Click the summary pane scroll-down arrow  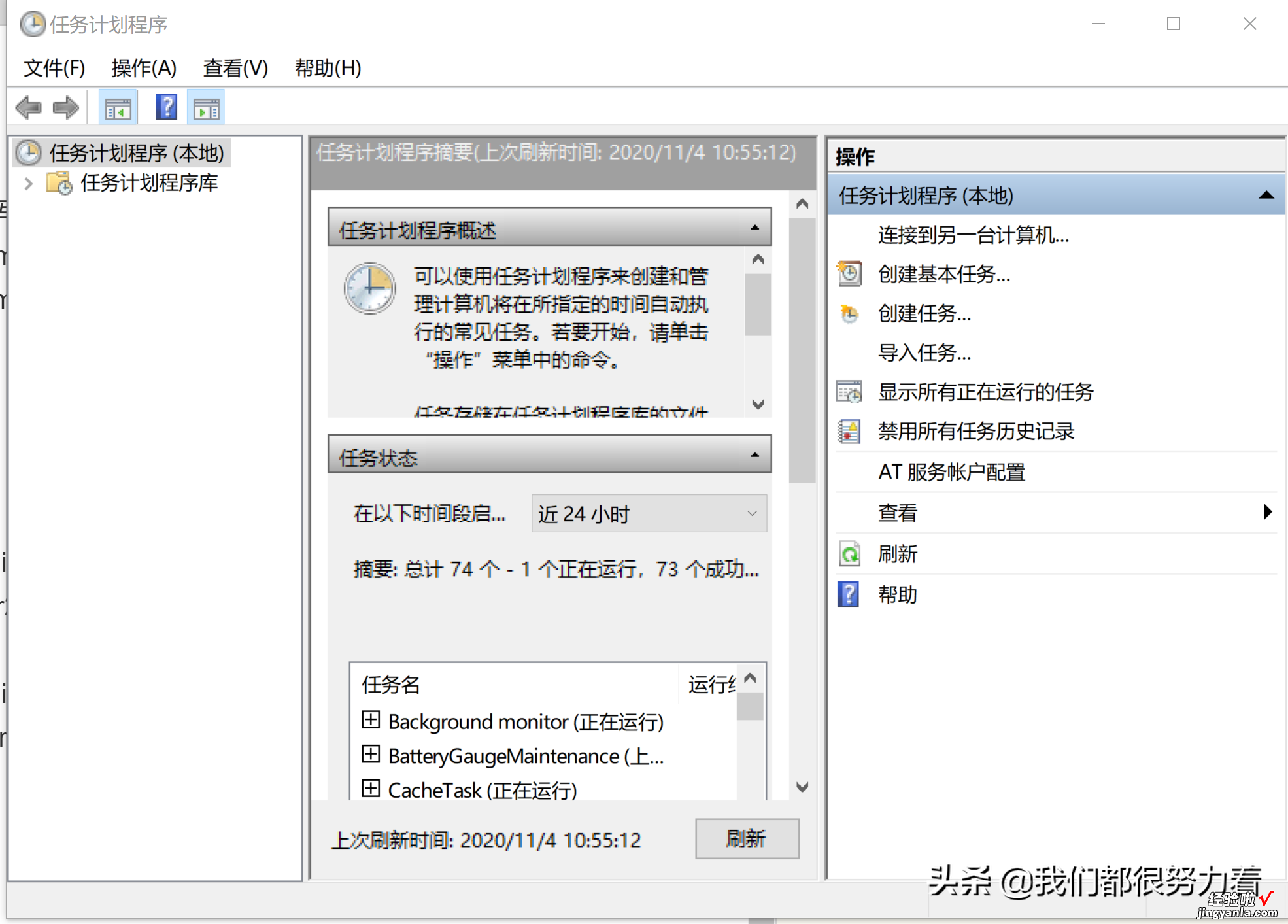[802, 787]
